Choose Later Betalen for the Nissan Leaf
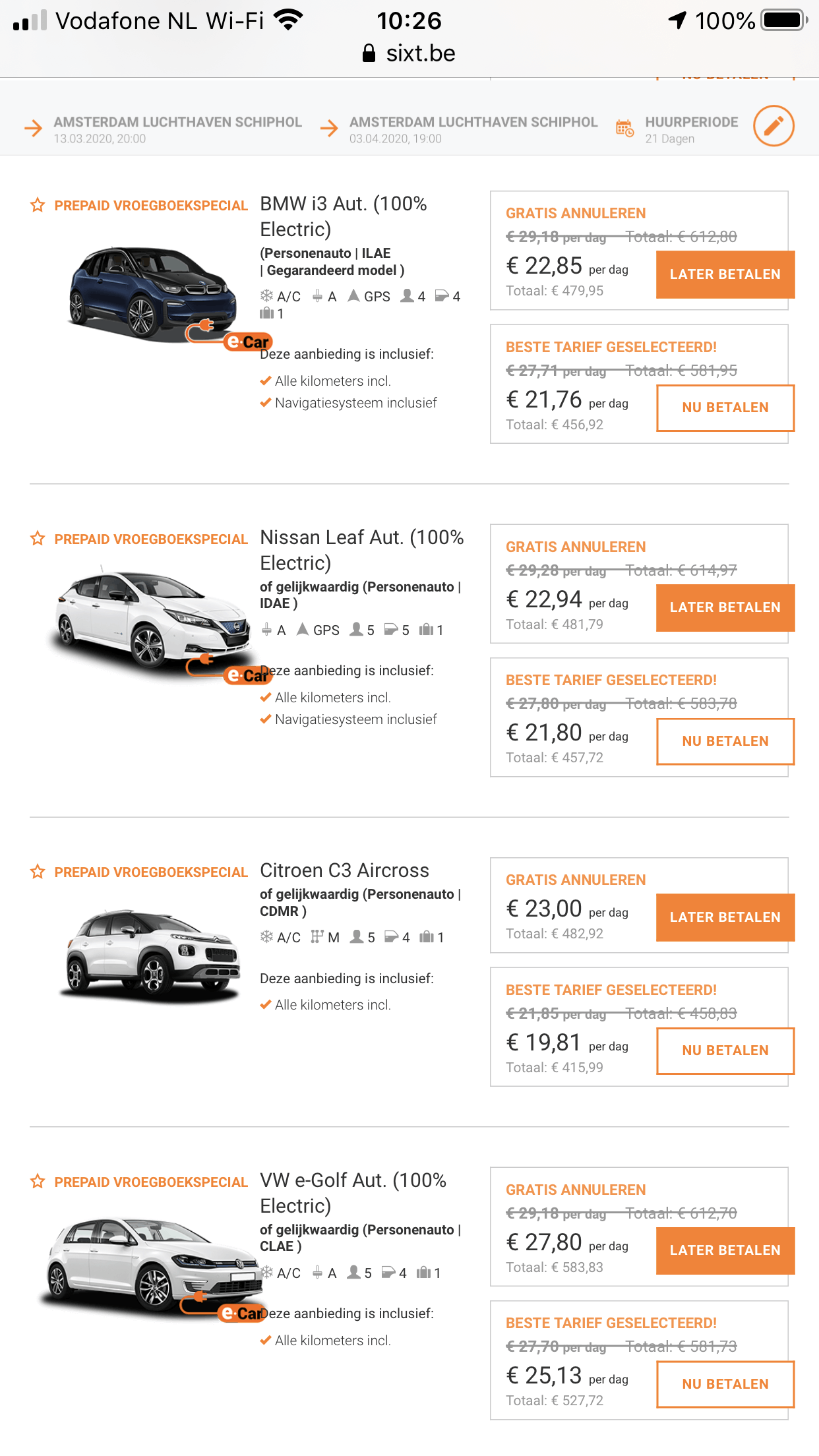This screenshot has height=1456, width=819. pyautogui.click(x=725, y=607)
